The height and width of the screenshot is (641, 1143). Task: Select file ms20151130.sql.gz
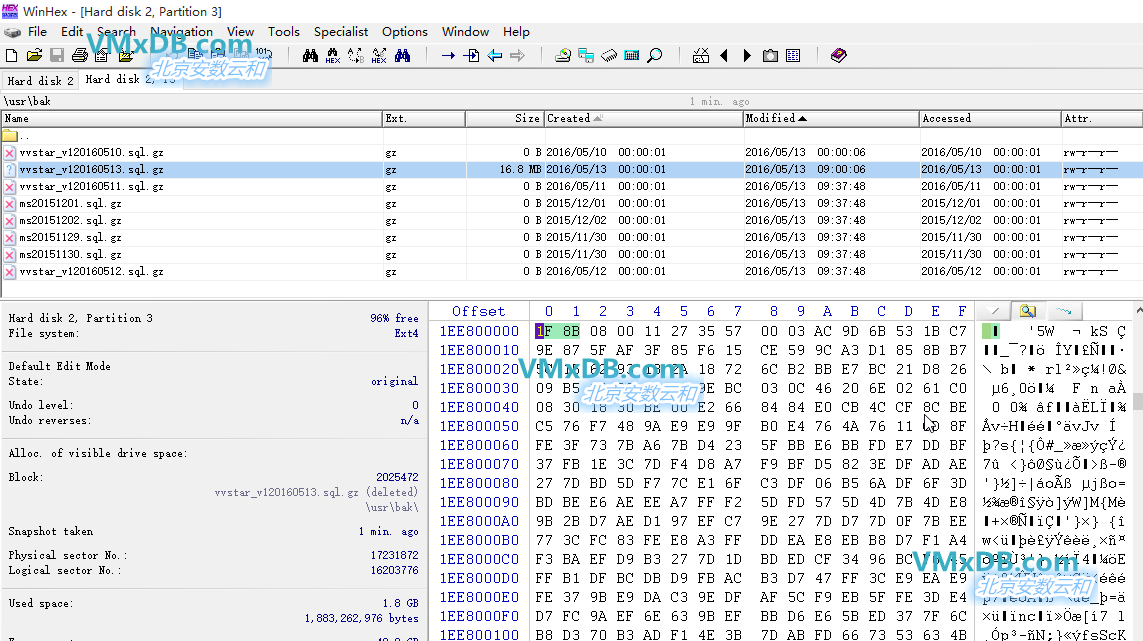click(70, 255)
